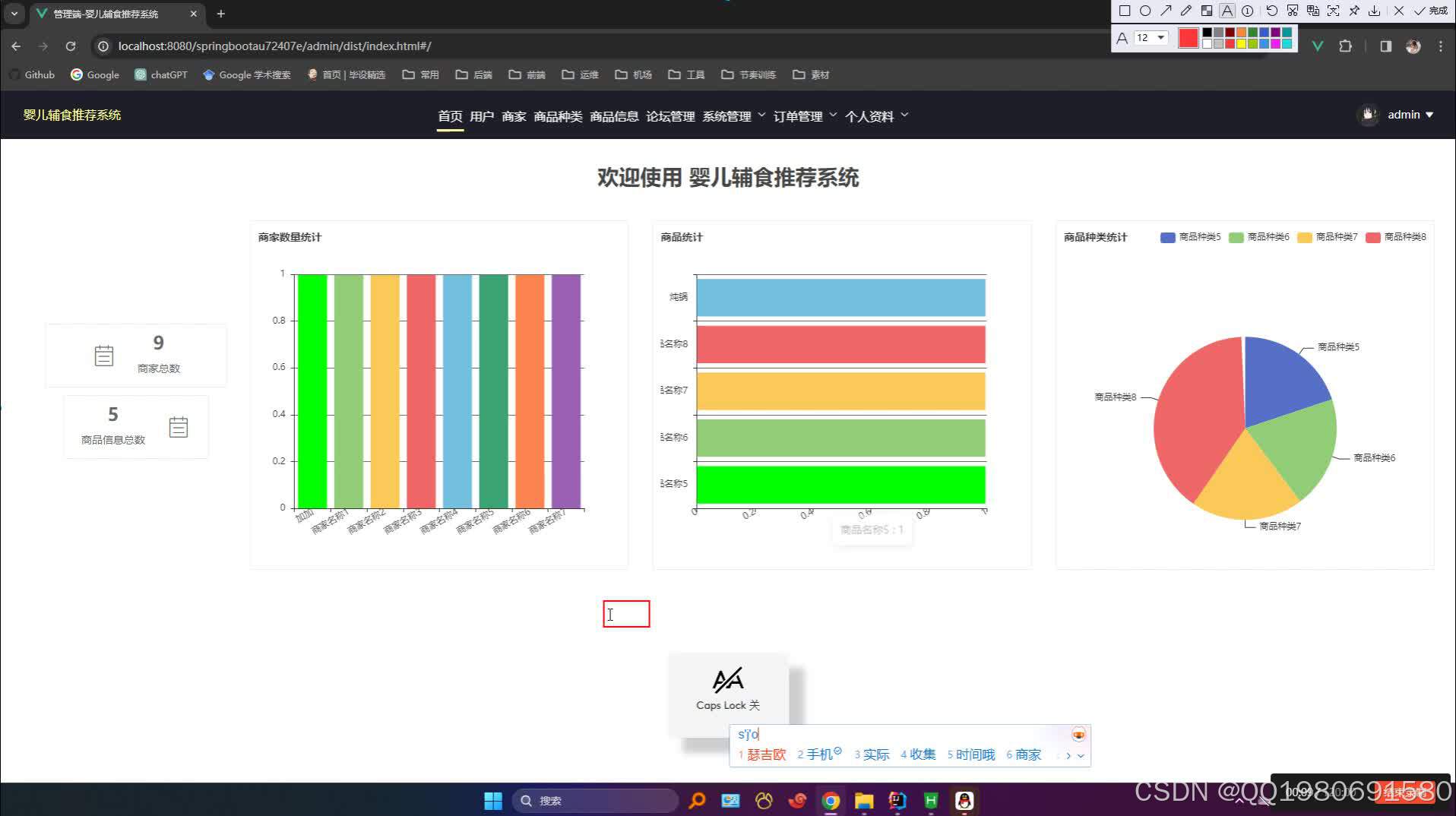Image resolution: width=1456 pixels, height=816 pixels.
Task: Open the Github bookmark link
Action: [x=32, y=74]
